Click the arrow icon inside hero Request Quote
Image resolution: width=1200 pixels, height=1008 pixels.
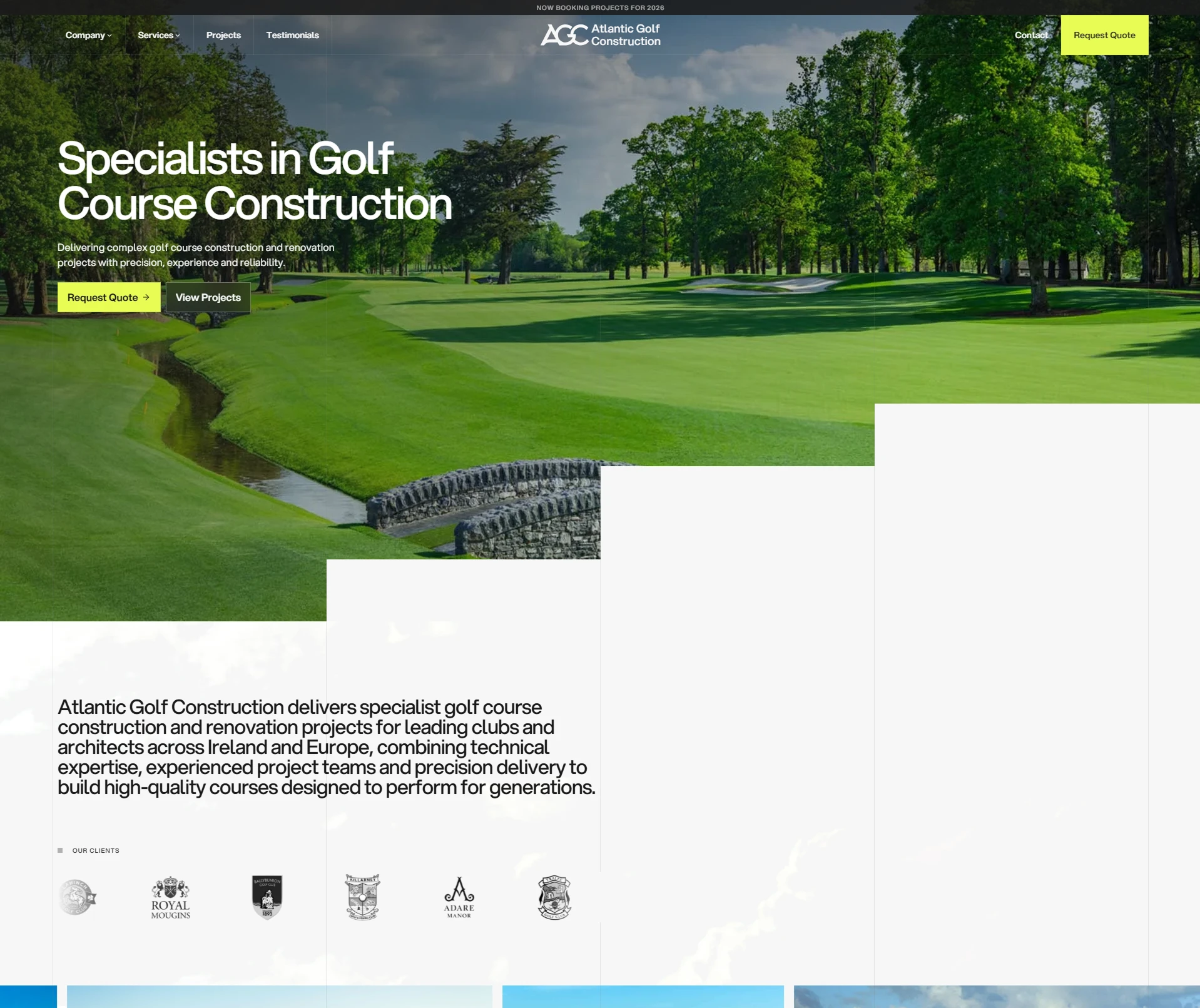pyautogui.click(x=147, y=297)
